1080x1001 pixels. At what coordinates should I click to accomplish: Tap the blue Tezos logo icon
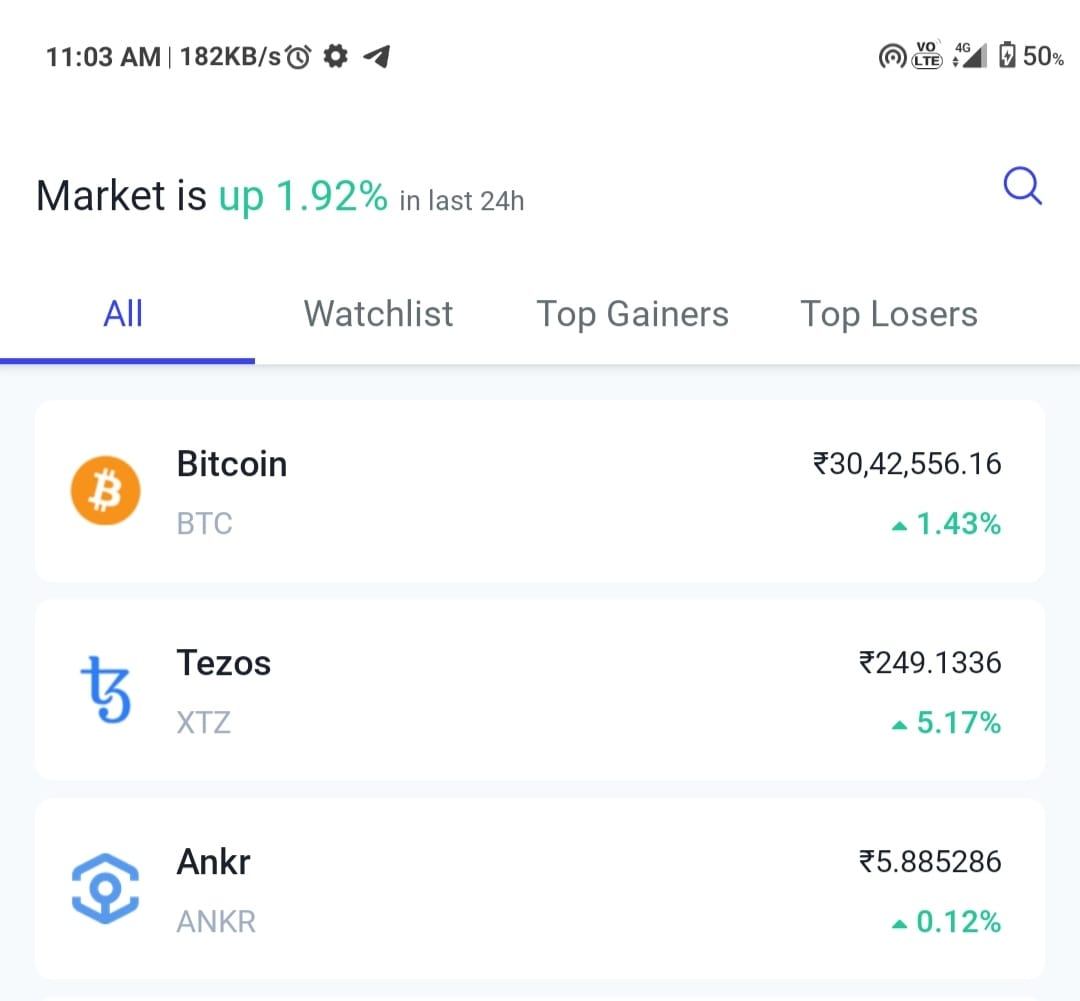105,690
